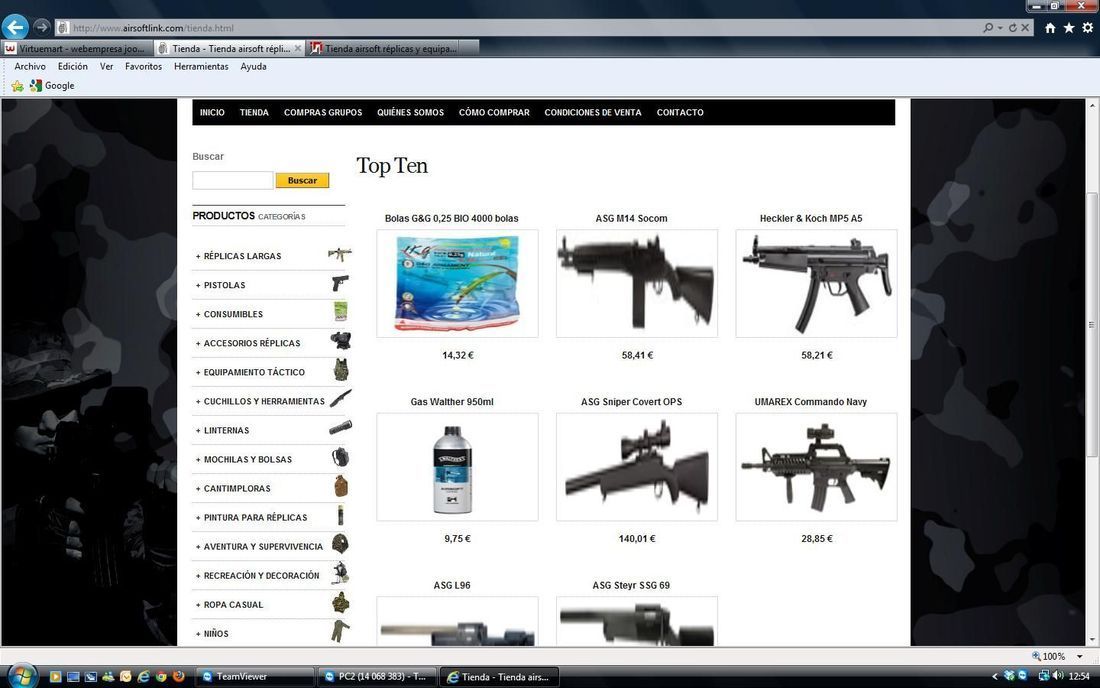Click the pellet bag icon beside Consumibles

pos(341,311)
